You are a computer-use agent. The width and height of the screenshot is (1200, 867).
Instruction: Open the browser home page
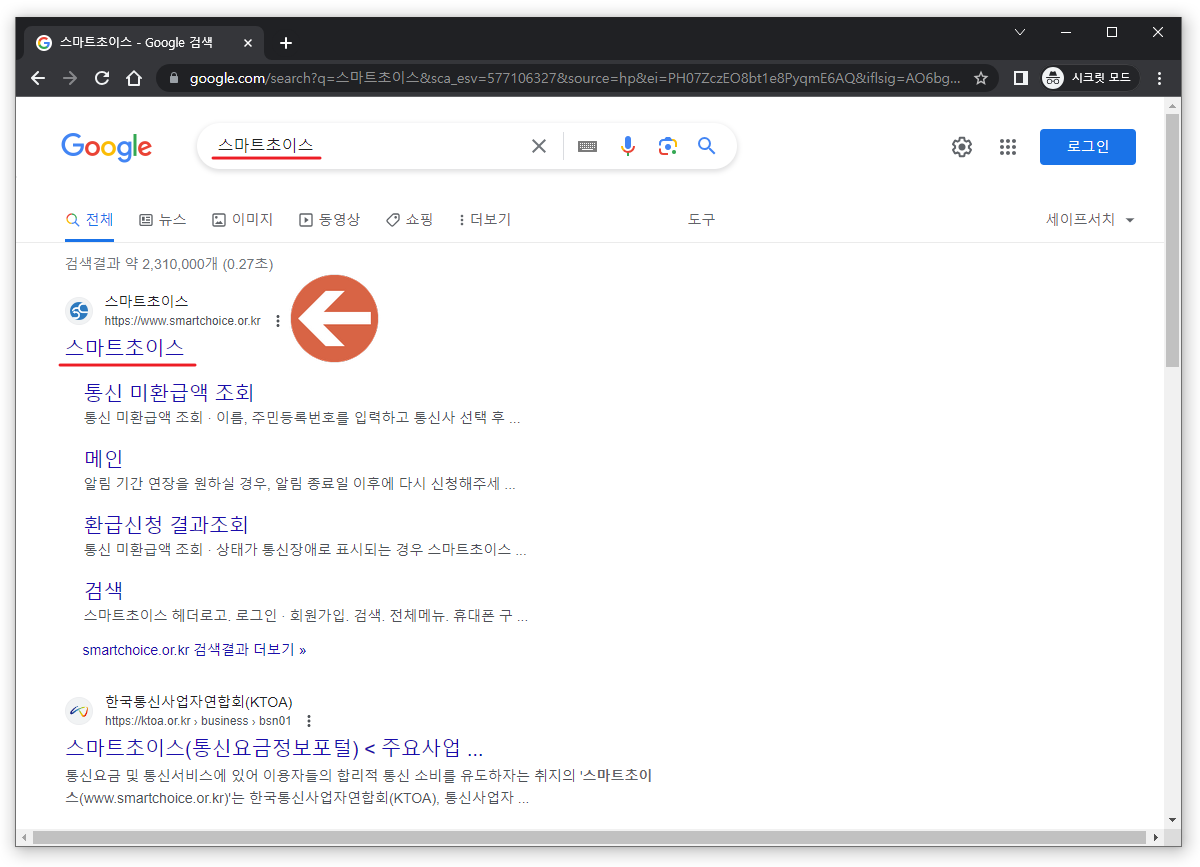[x=134, y=78]
